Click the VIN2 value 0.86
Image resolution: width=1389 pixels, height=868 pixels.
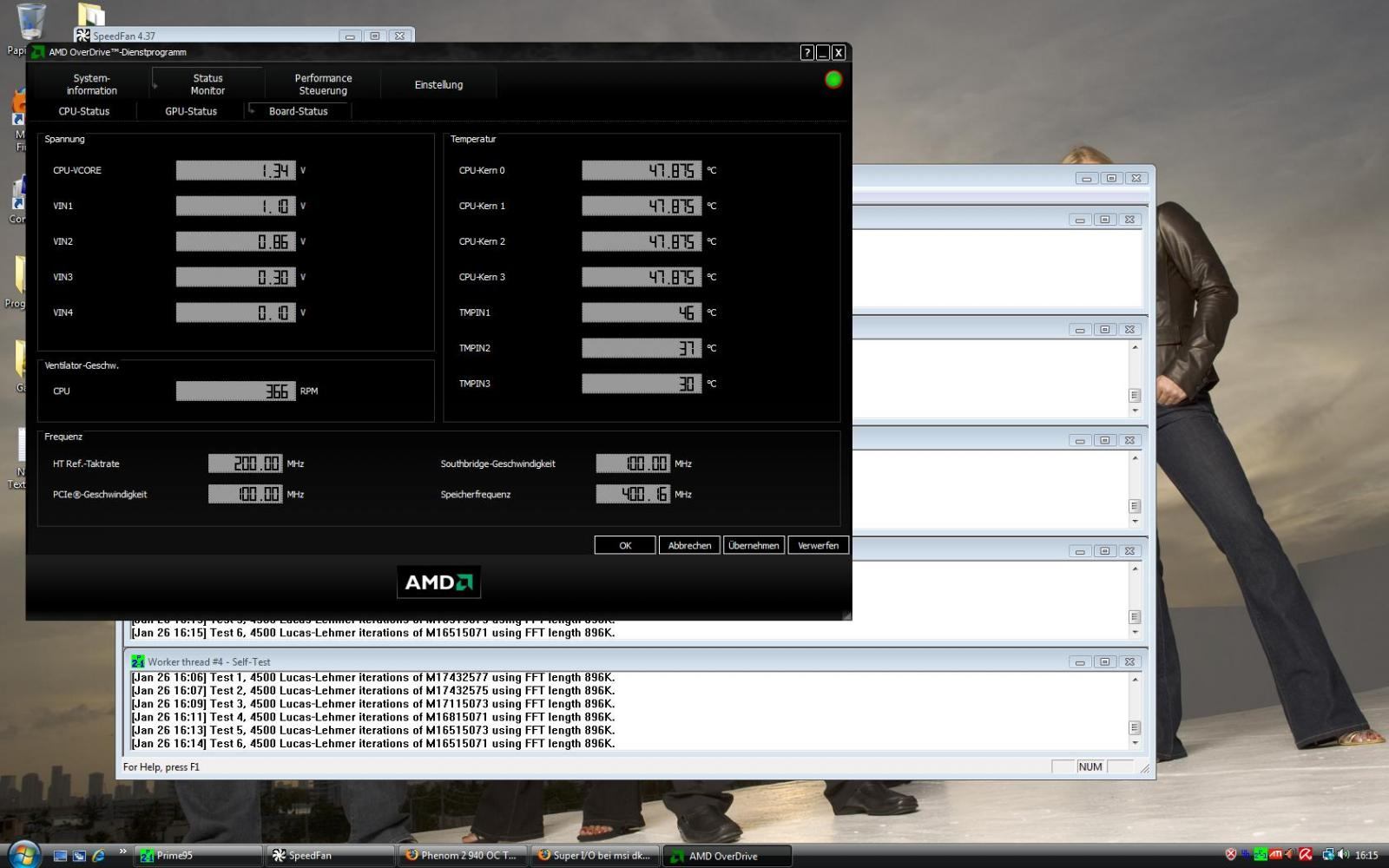(236, 241)
